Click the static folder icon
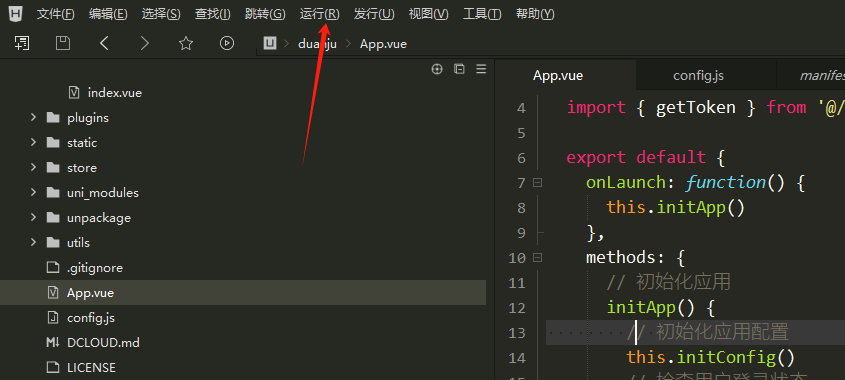Viewport: 845px width, 380px height. coord(53,143)
